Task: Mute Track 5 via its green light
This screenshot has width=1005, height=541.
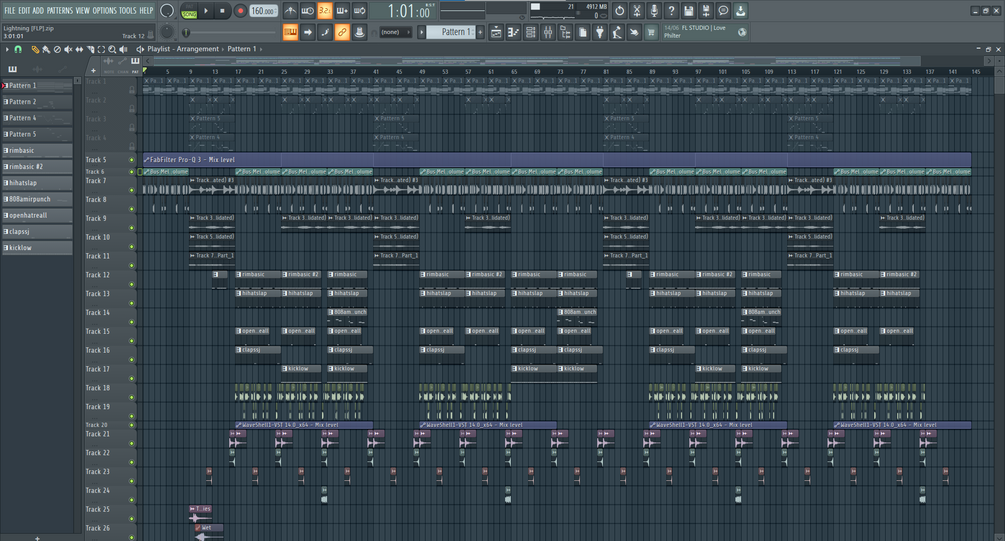Action: pyautogui.click(x=132, y=160)
